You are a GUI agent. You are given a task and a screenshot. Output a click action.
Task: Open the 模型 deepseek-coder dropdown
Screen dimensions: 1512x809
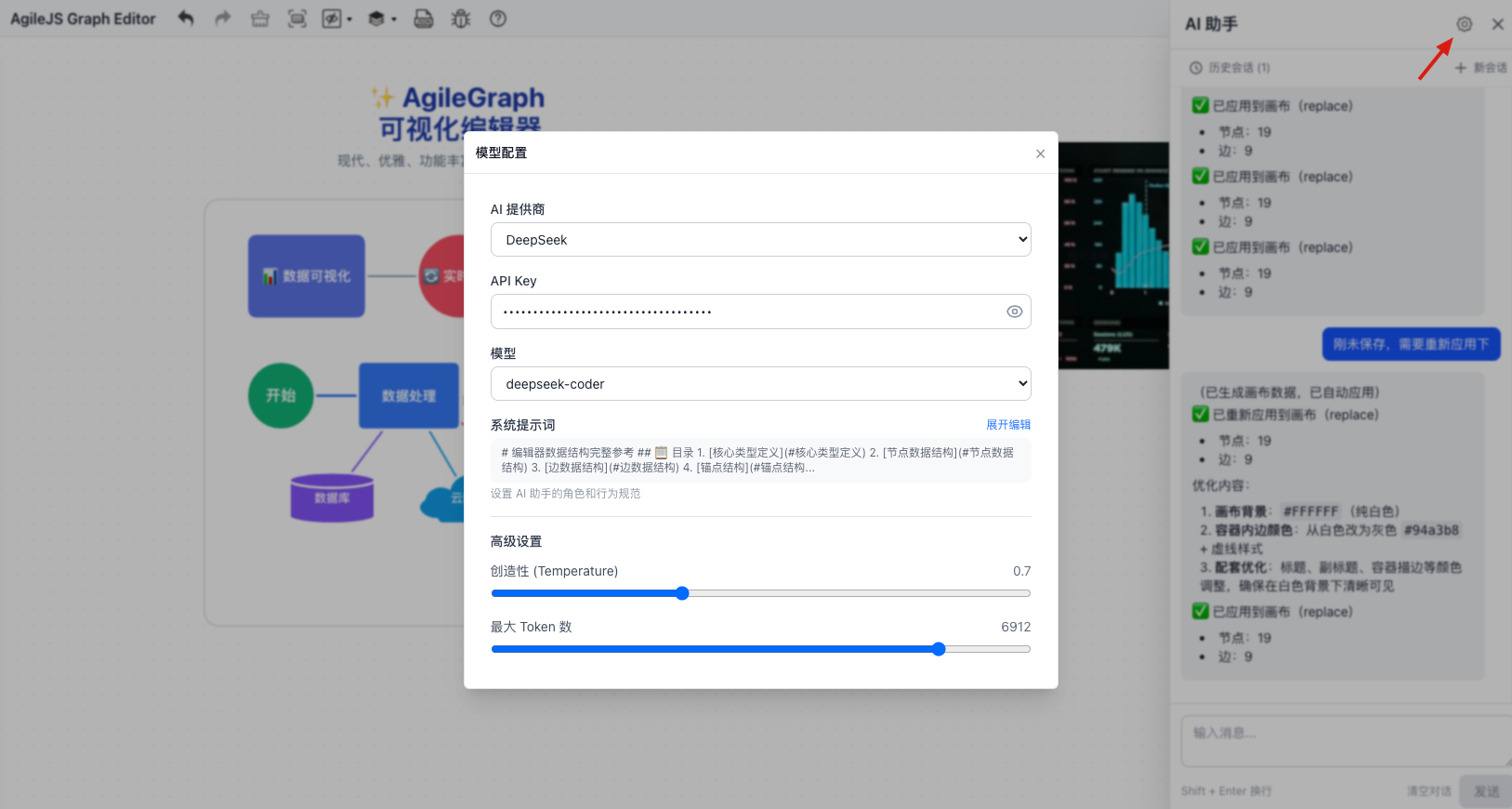761,384
